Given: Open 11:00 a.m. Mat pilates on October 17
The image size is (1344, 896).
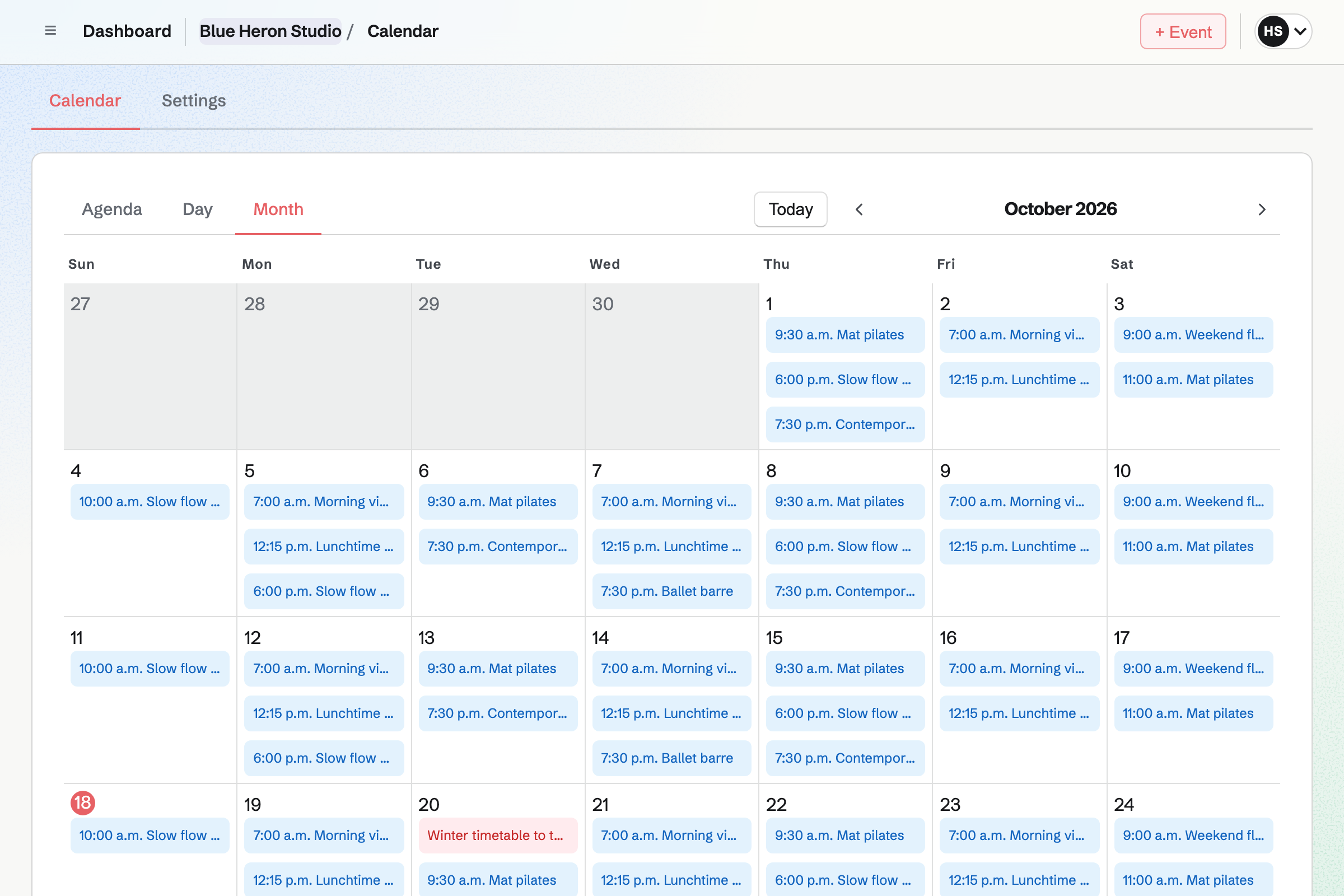Looking at the screenshot, I should [x=1193, y=713].
